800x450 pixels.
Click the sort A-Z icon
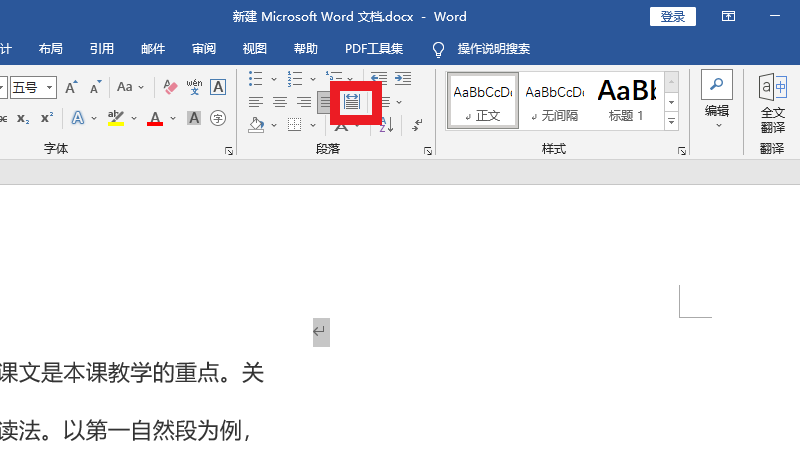click(386, 125)
